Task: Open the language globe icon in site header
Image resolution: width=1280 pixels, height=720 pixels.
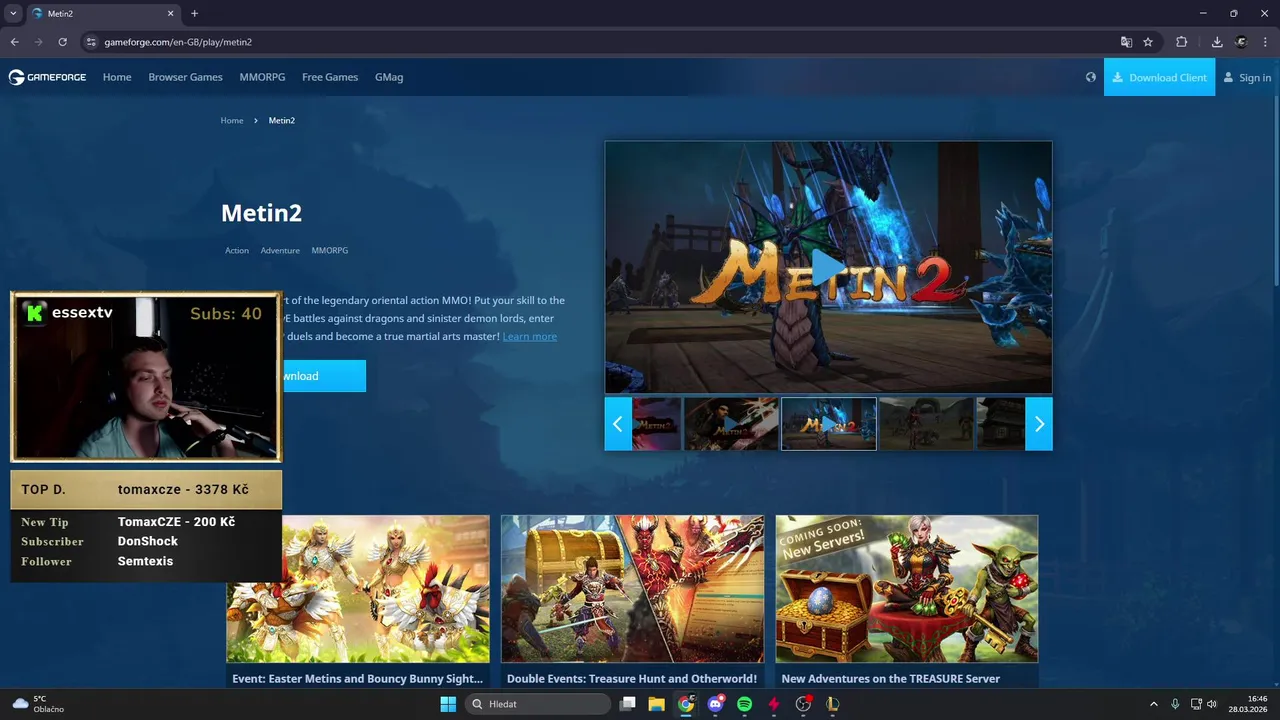Action: (1090, 77)
